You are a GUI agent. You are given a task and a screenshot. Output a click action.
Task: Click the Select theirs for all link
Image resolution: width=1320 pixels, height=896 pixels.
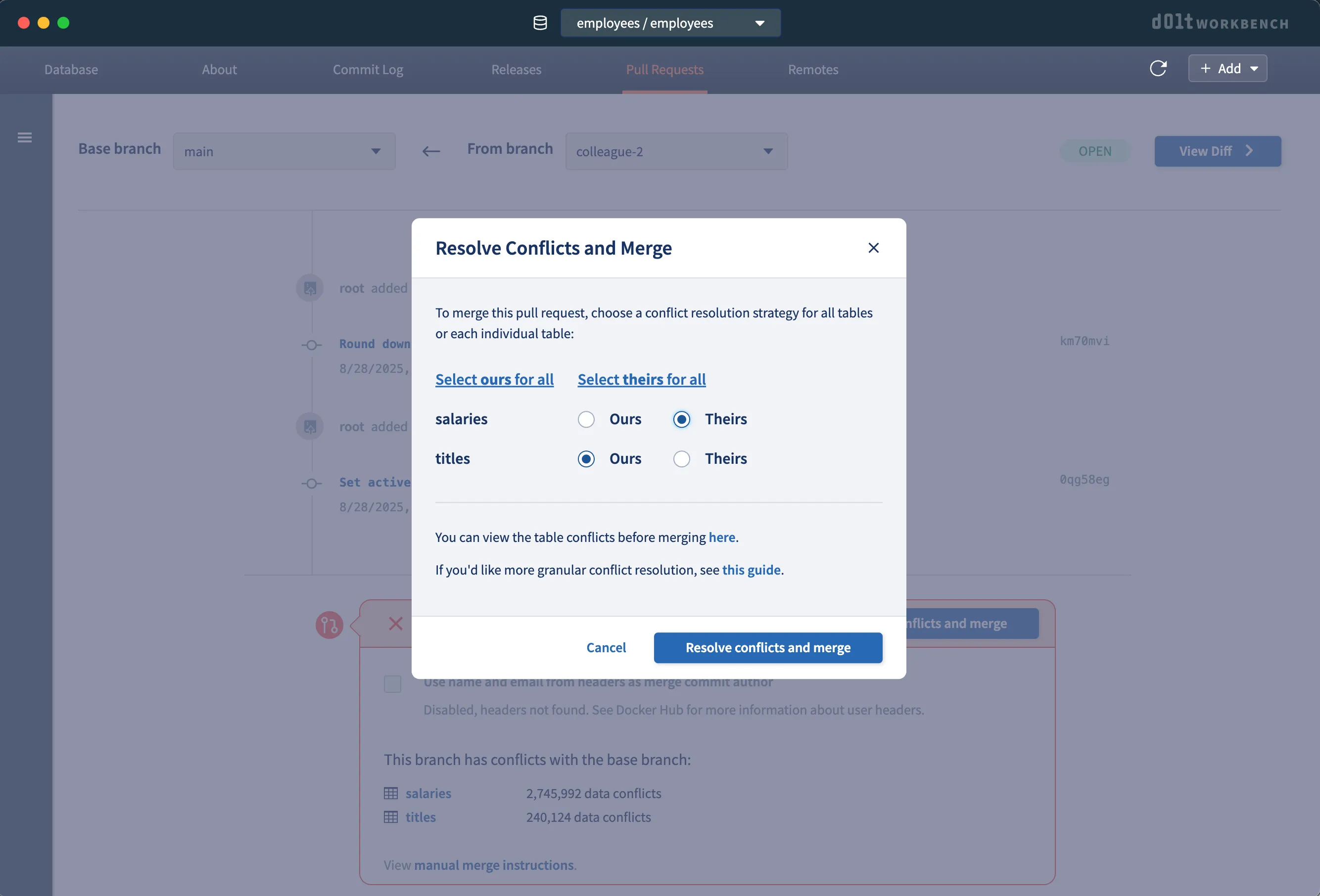pos(641,379)
